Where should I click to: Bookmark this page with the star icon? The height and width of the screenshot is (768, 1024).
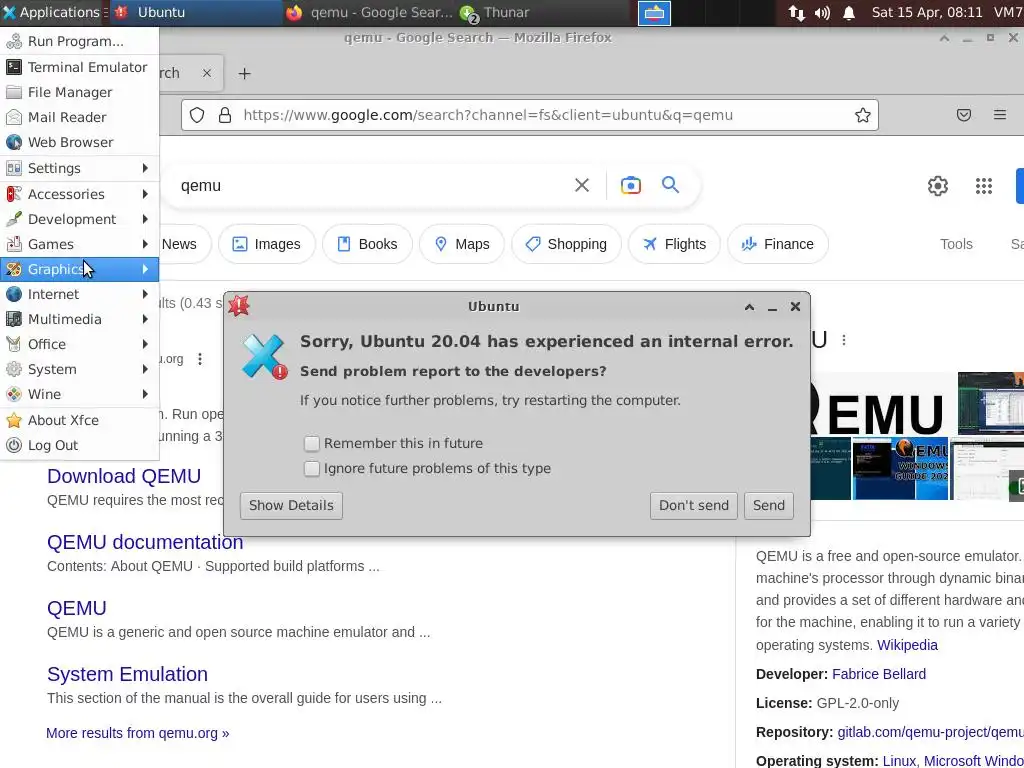coord(862,116)
